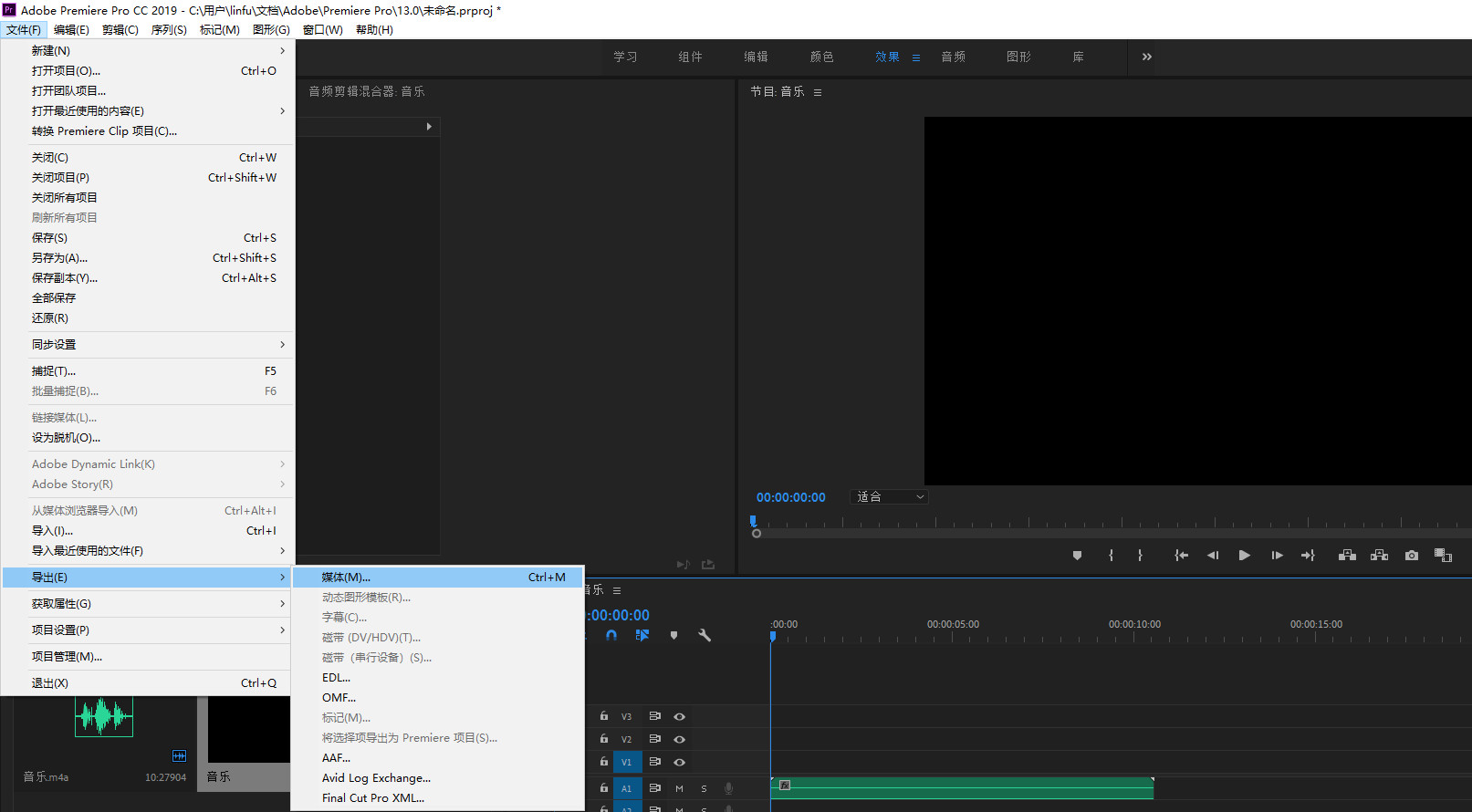1472x812 pixels.
Task: Toggle sync lock for V2
Action: pyautogui.click(x=654, y=739)
